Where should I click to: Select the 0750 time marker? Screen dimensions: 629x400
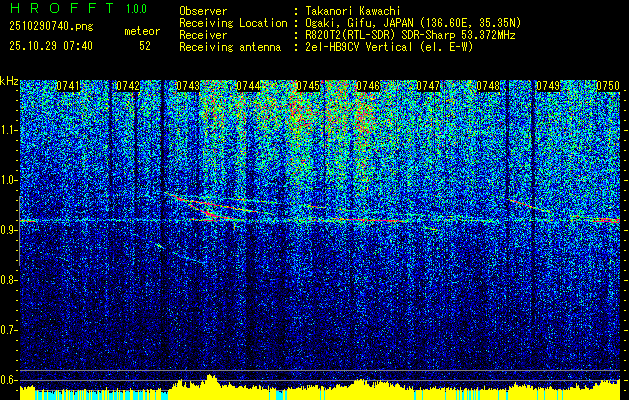[x=608, y=87]
